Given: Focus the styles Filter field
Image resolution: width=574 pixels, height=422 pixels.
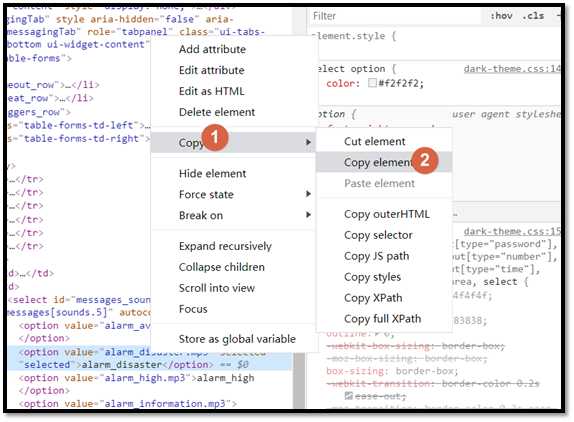Looking at the screenshot, I should coord(394,16).
